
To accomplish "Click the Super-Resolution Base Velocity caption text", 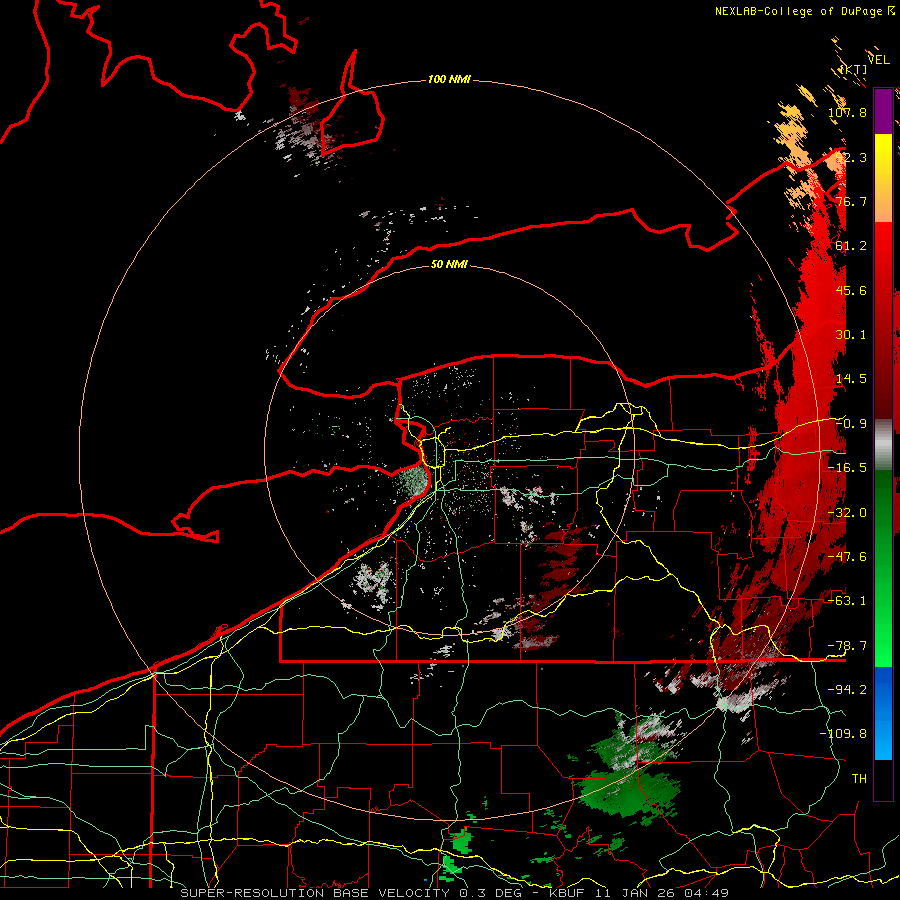I will point(455,893).
